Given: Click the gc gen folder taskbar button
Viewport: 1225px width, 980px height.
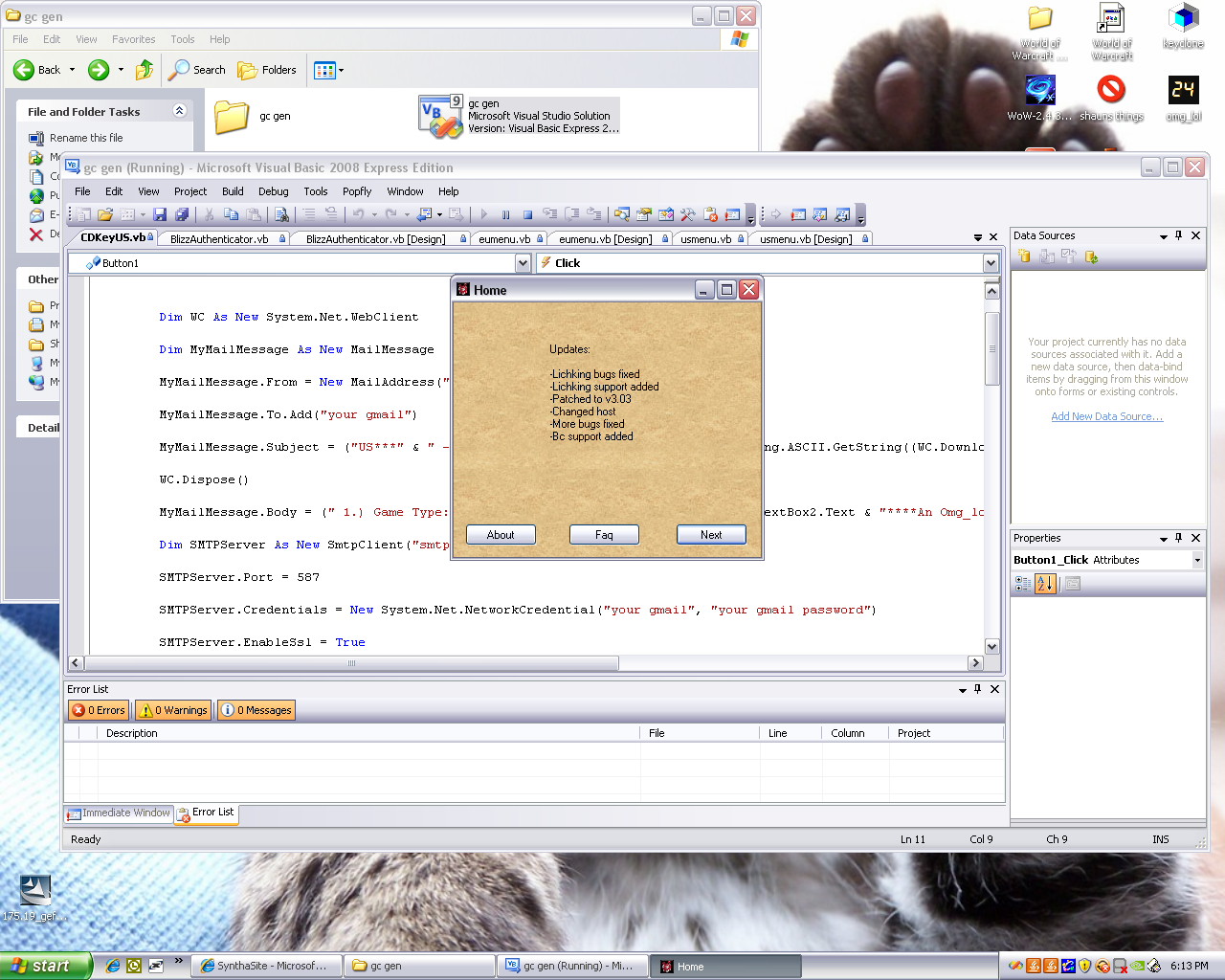Looking at the screenshot, I should (x=419, y=966).
